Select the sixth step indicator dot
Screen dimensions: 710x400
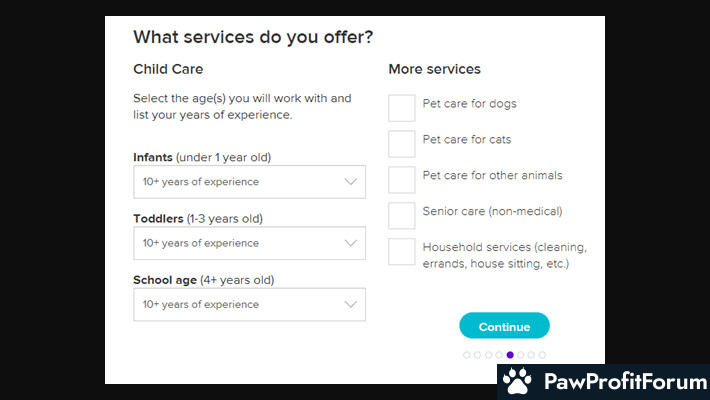(521, 355)
